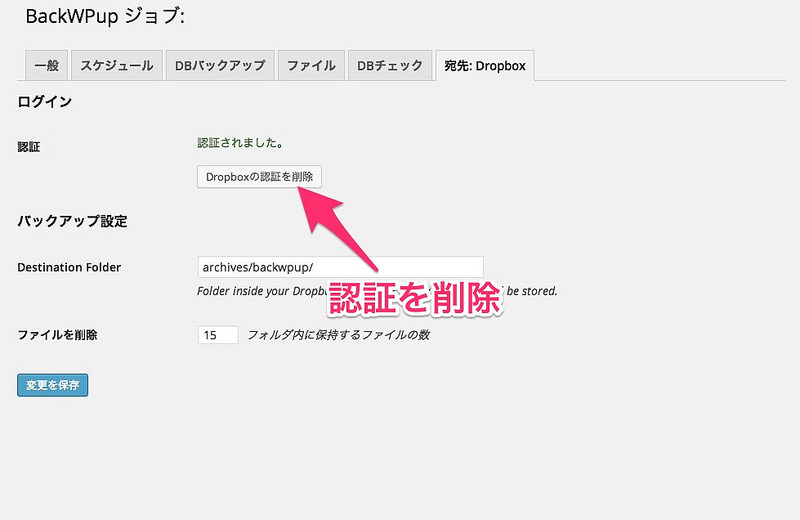Viewport: 800px width, 520px height.
Task: Click the Destination Folder label
Action: coord(69,267)
